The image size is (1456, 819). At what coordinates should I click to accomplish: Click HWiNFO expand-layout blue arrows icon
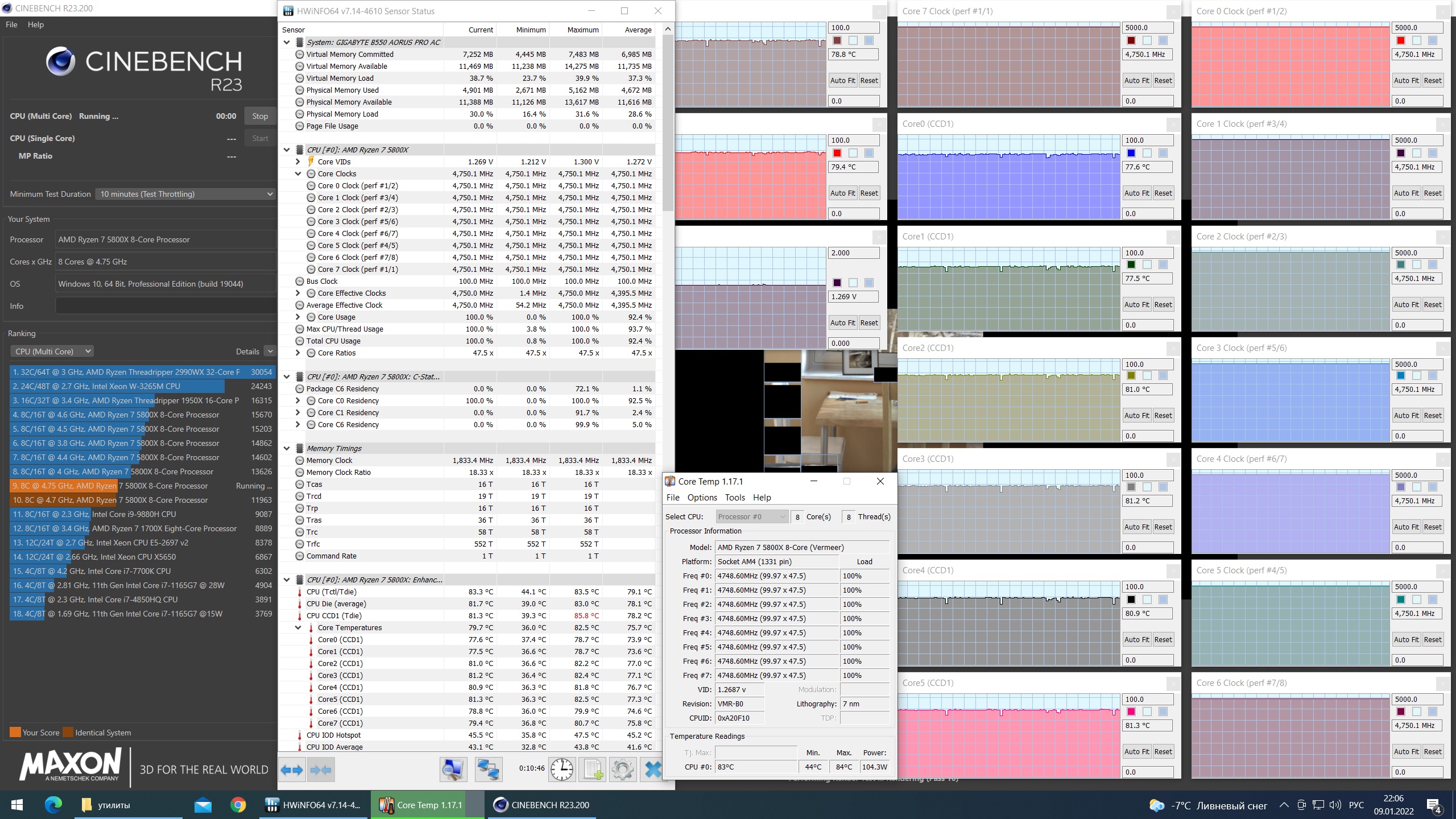coord(292,770)
